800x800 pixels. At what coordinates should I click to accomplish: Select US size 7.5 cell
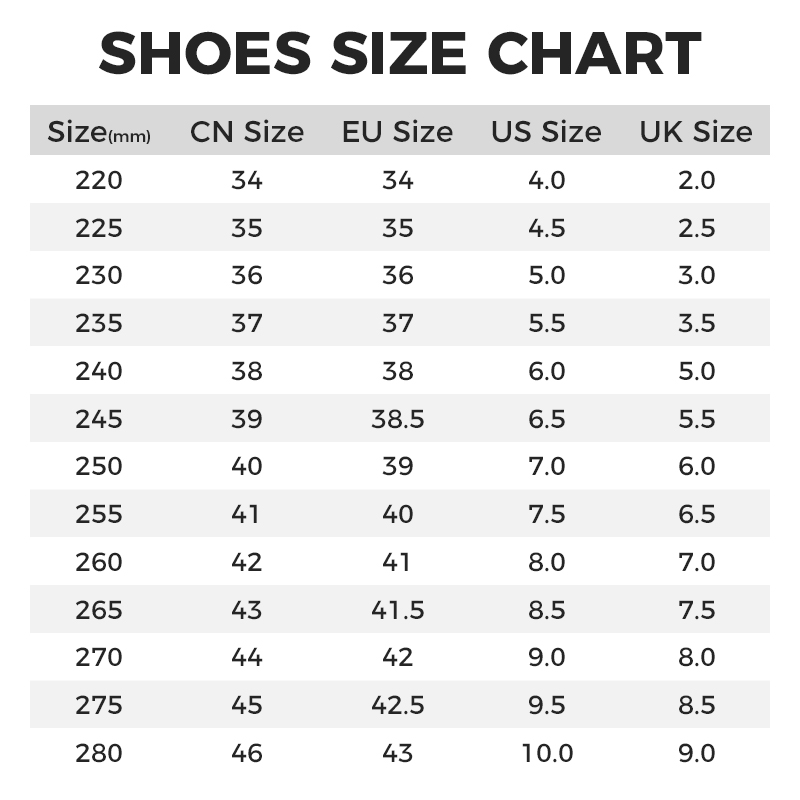coord(546,514)
